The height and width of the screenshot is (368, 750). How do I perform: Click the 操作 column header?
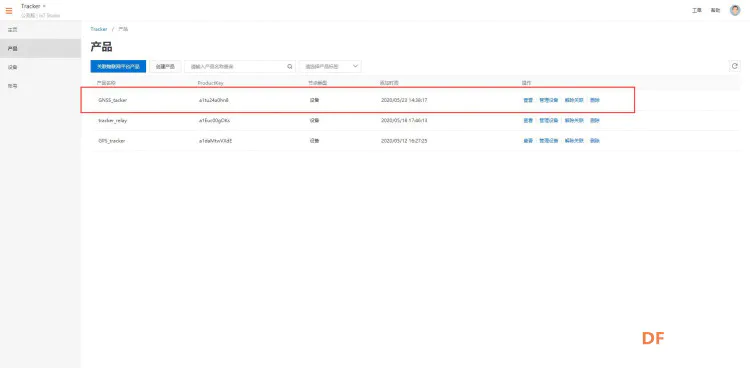tap(527, 83)
